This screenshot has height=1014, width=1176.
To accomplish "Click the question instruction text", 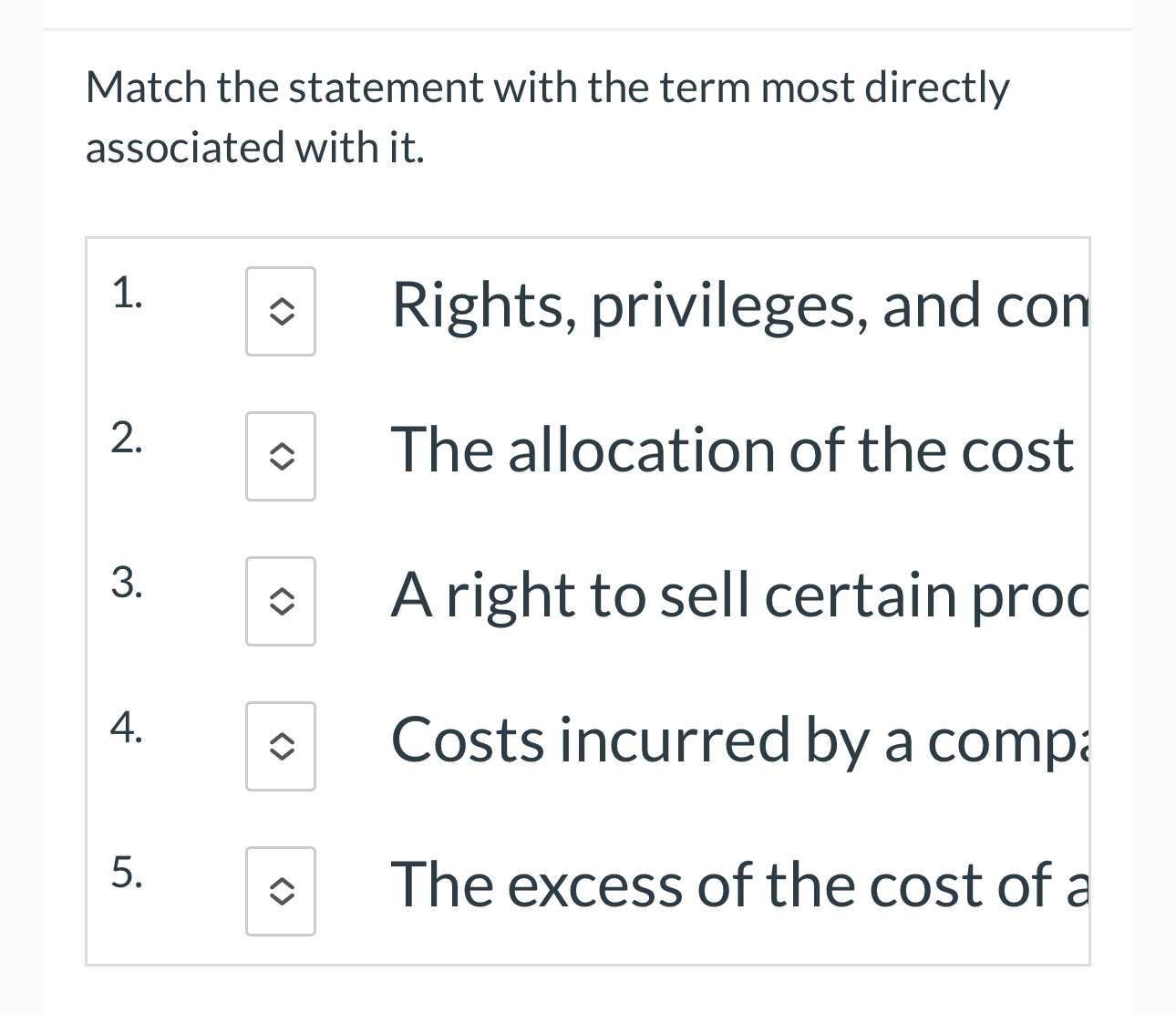I will coord(547,114).
